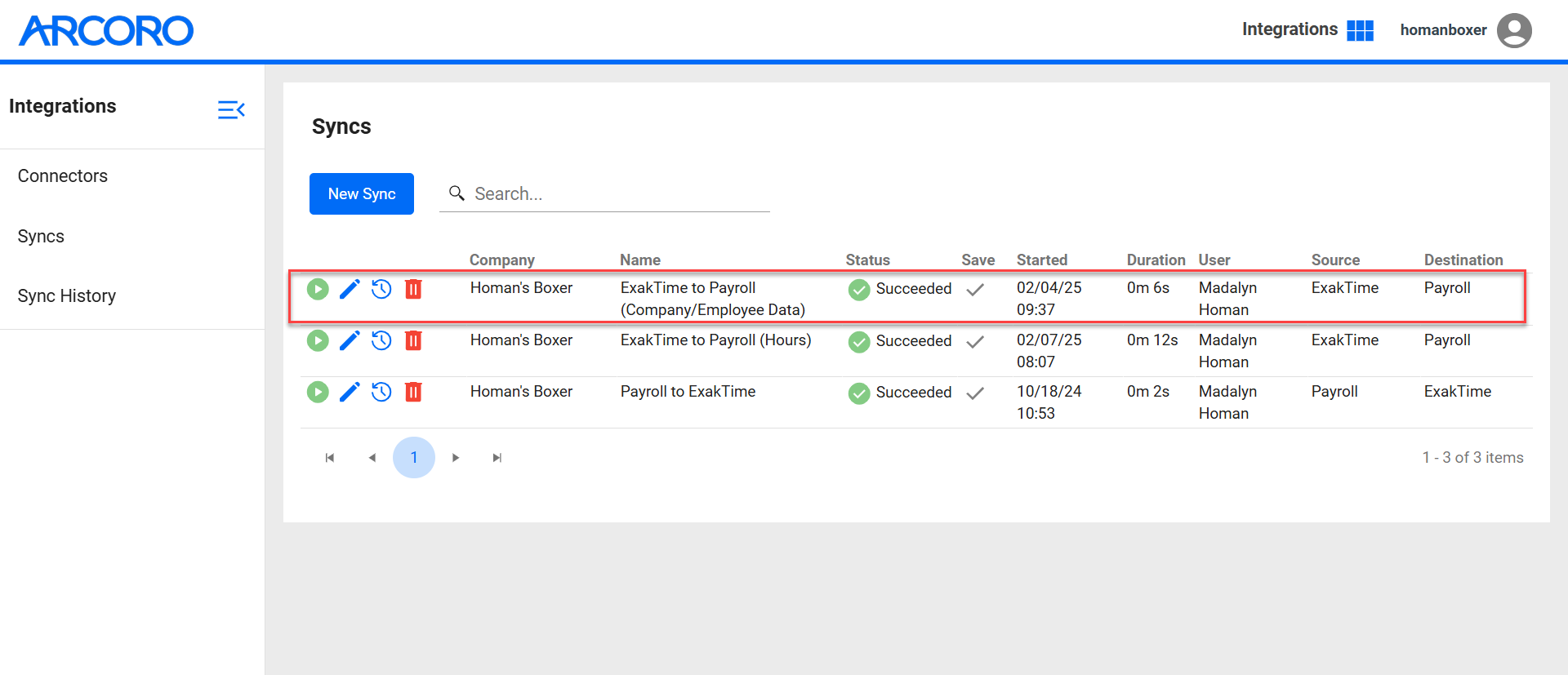This screenshot has width=1568, height=675.
Task: Delete the ExakTime to Payroll (Hours) sync
Action: pyautogui.click(x=413, y=340)
